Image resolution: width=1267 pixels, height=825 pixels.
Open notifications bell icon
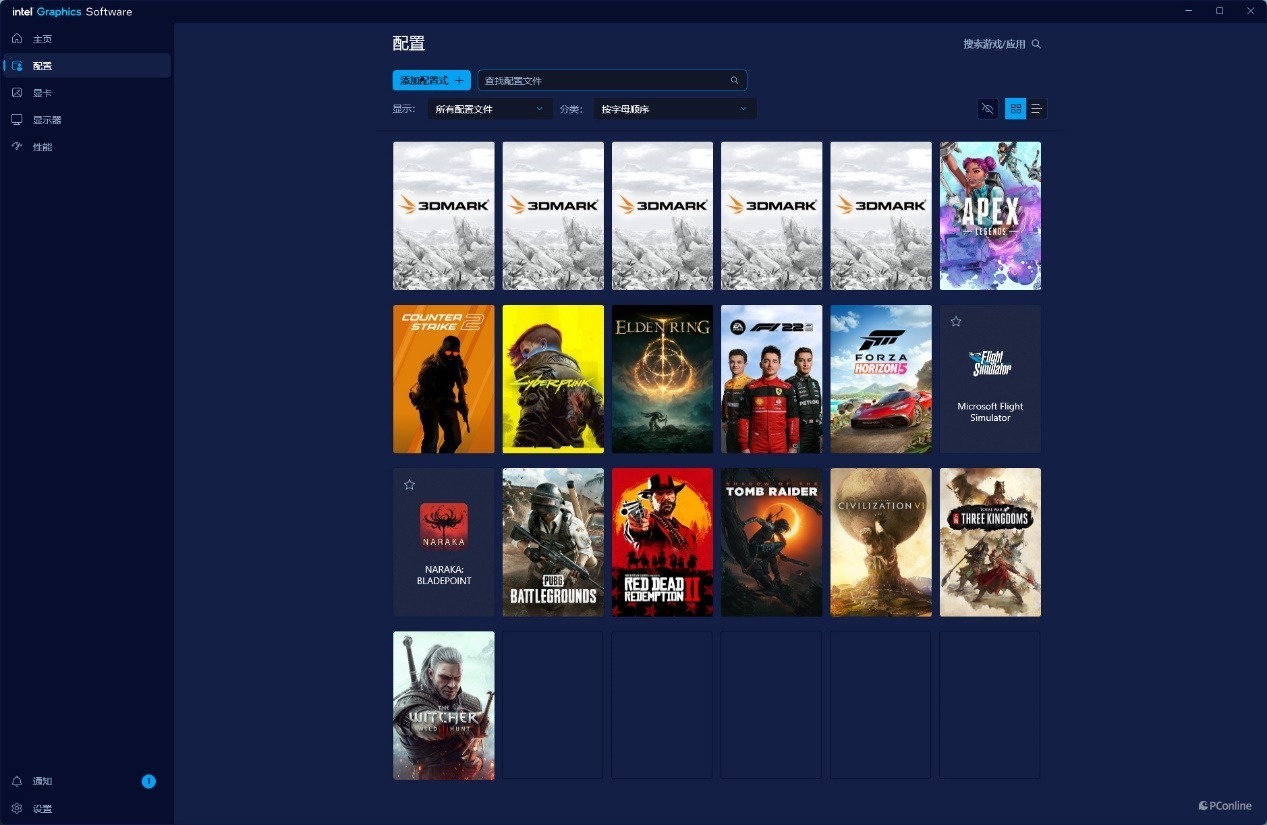coord(17,781)
